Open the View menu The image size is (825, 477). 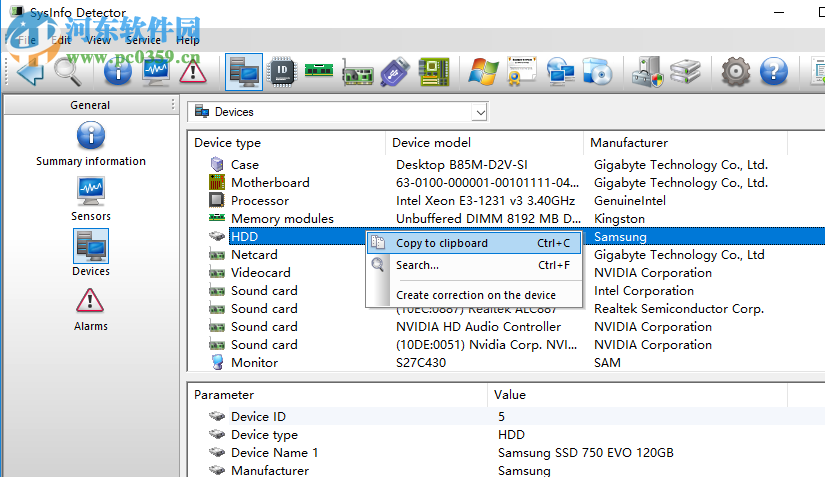point(98,40)
